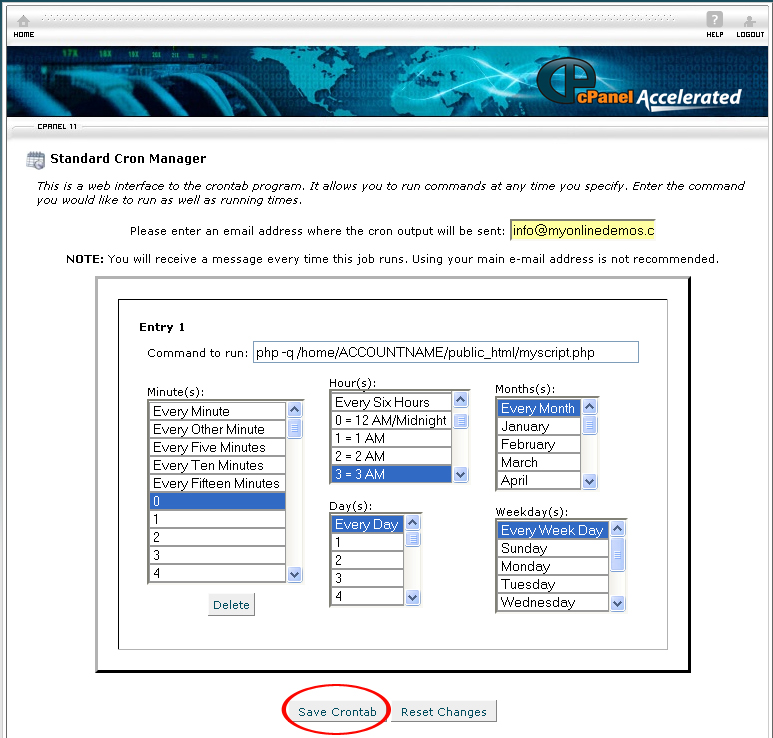Select day 4 in Days list
Viewport: 773px width, 738px height.
(368, 596)
